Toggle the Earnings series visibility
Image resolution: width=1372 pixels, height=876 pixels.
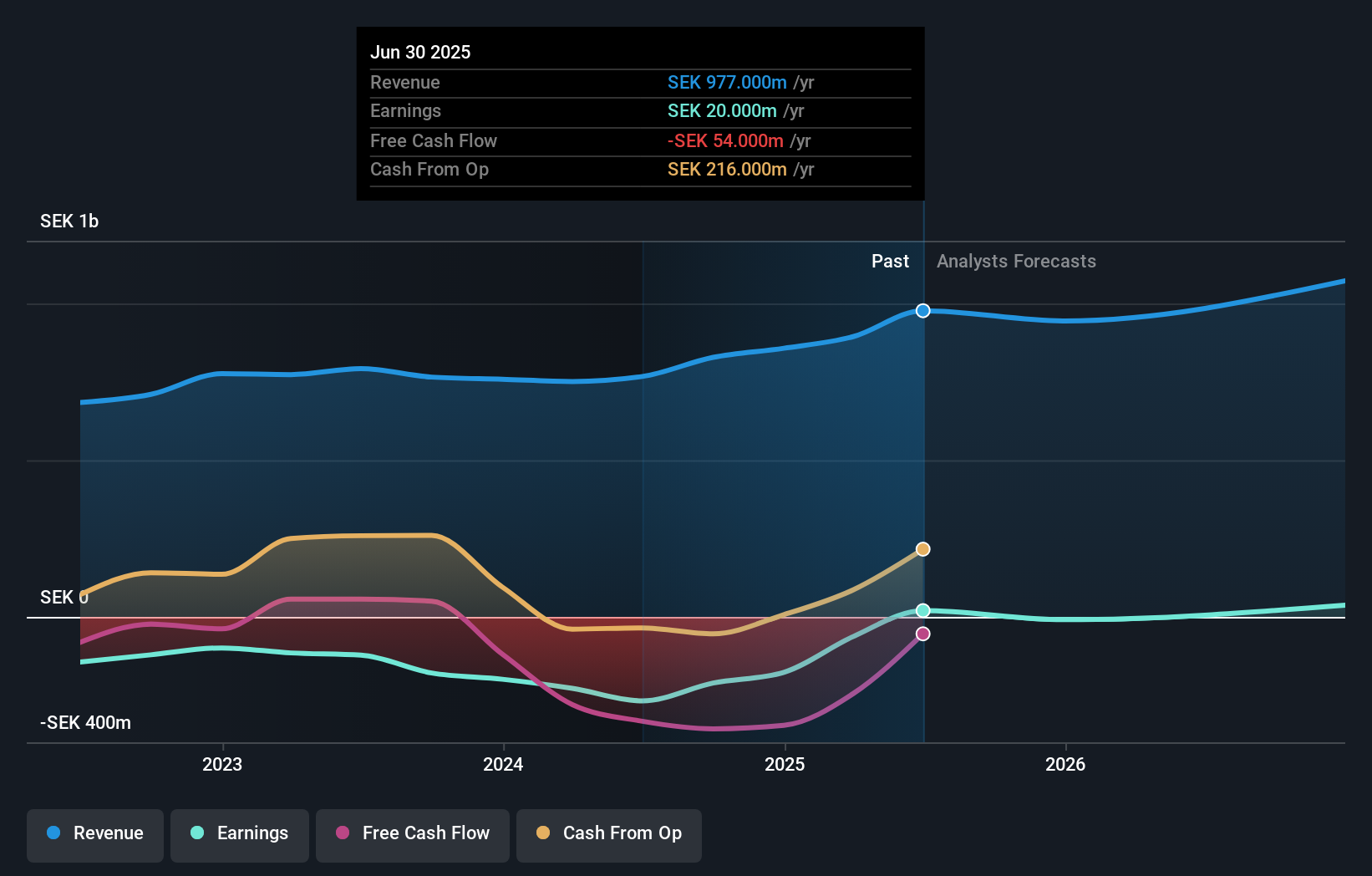(x=240, y=835)
